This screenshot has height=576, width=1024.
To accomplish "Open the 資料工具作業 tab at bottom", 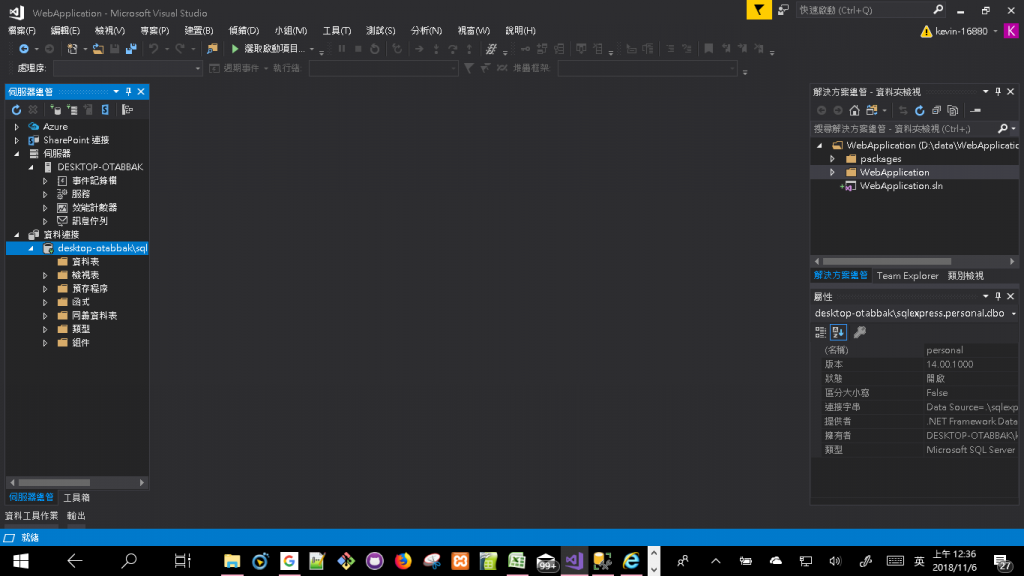I will (x=31, y=516).
